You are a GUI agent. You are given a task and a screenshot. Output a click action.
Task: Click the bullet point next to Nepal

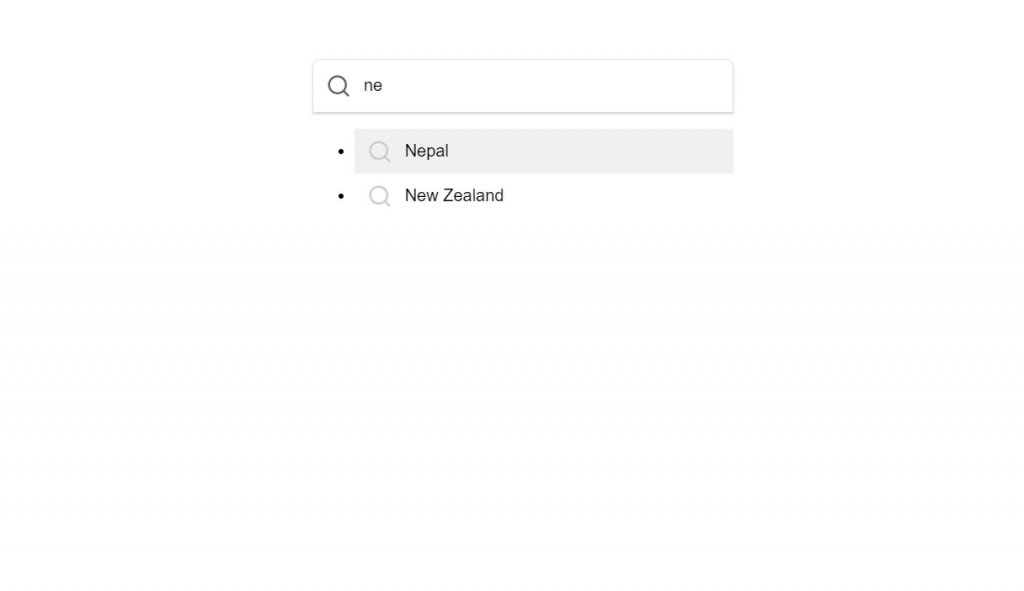coord(341,151)
